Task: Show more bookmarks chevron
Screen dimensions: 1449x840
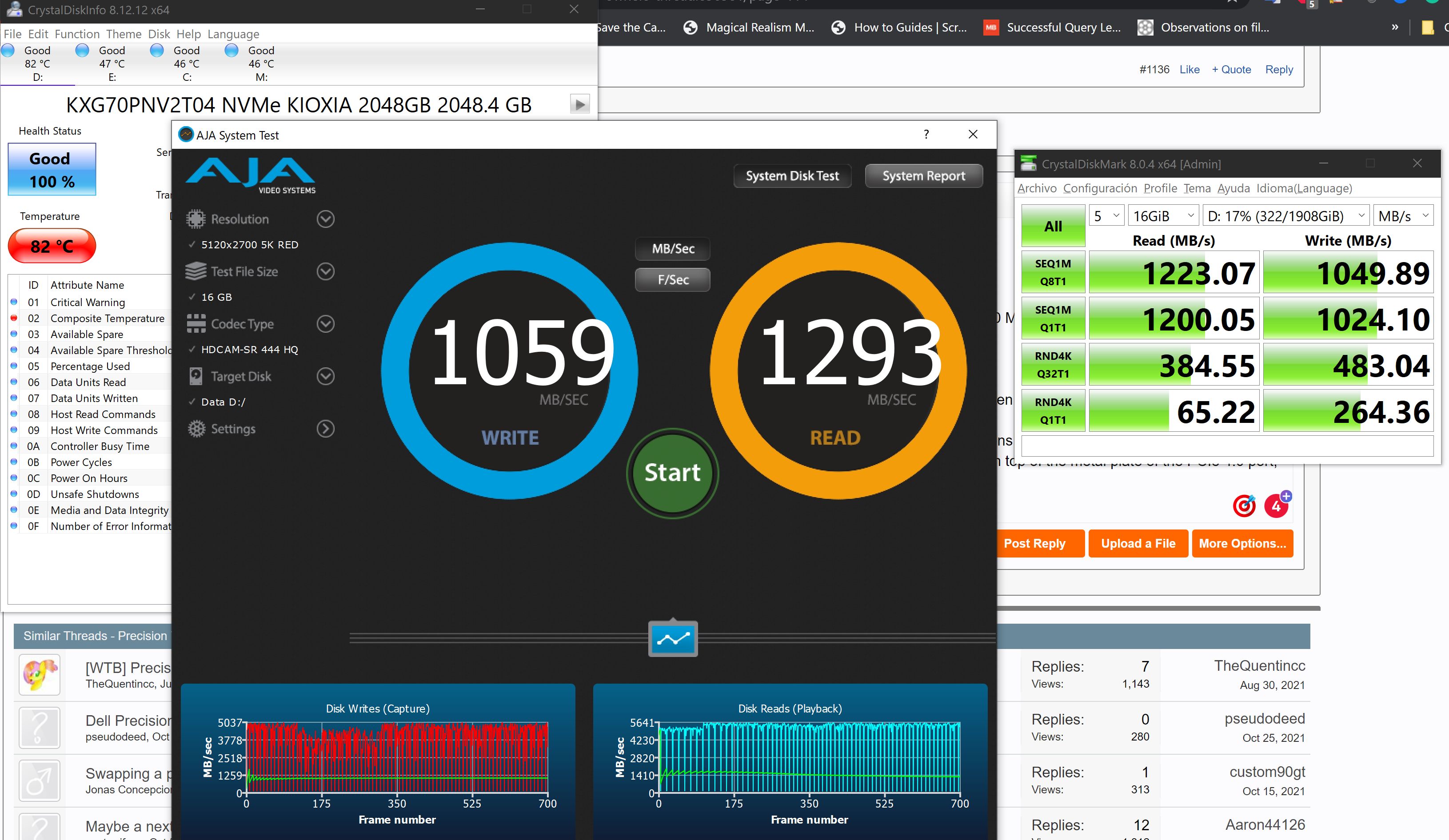Action: click(x=1394, y=27)
